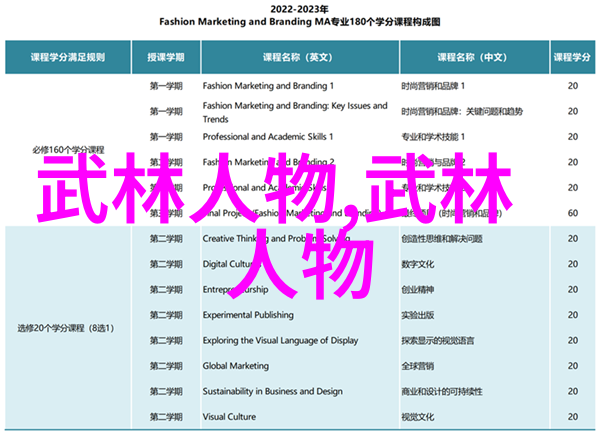Click '全球营销' Chinese course name
The height and width of the screenshot is (435, 600).
click(x=417, y=366)
